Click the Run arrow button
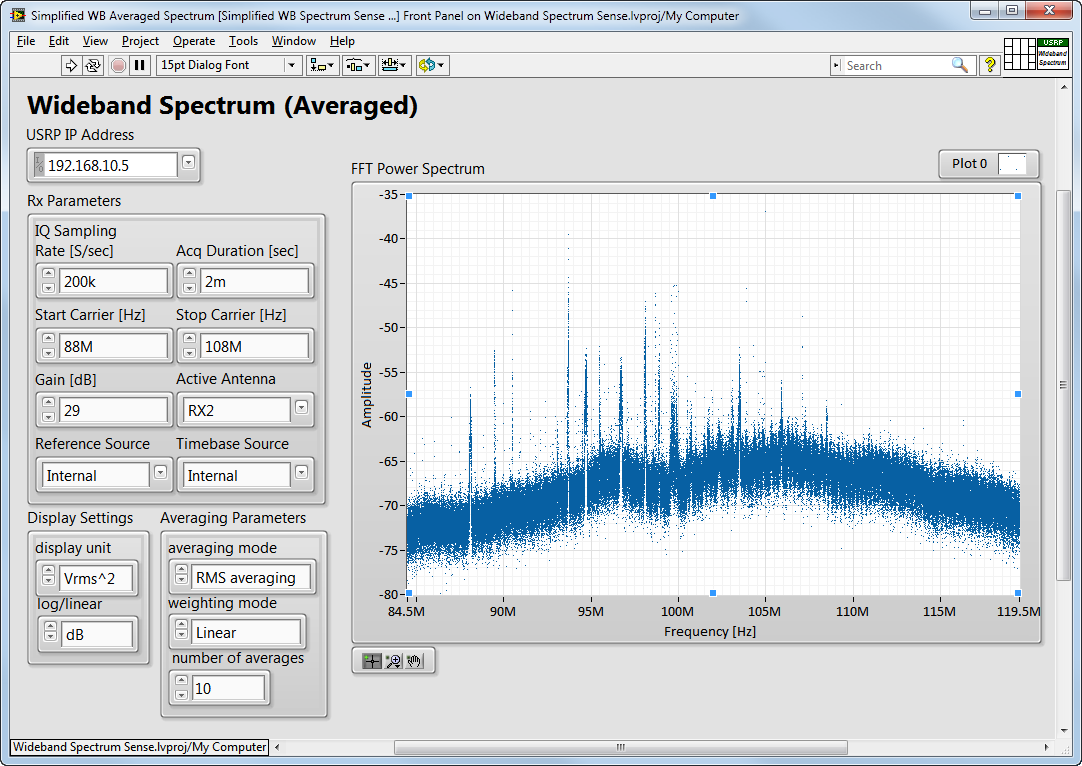 pos(70,65)
